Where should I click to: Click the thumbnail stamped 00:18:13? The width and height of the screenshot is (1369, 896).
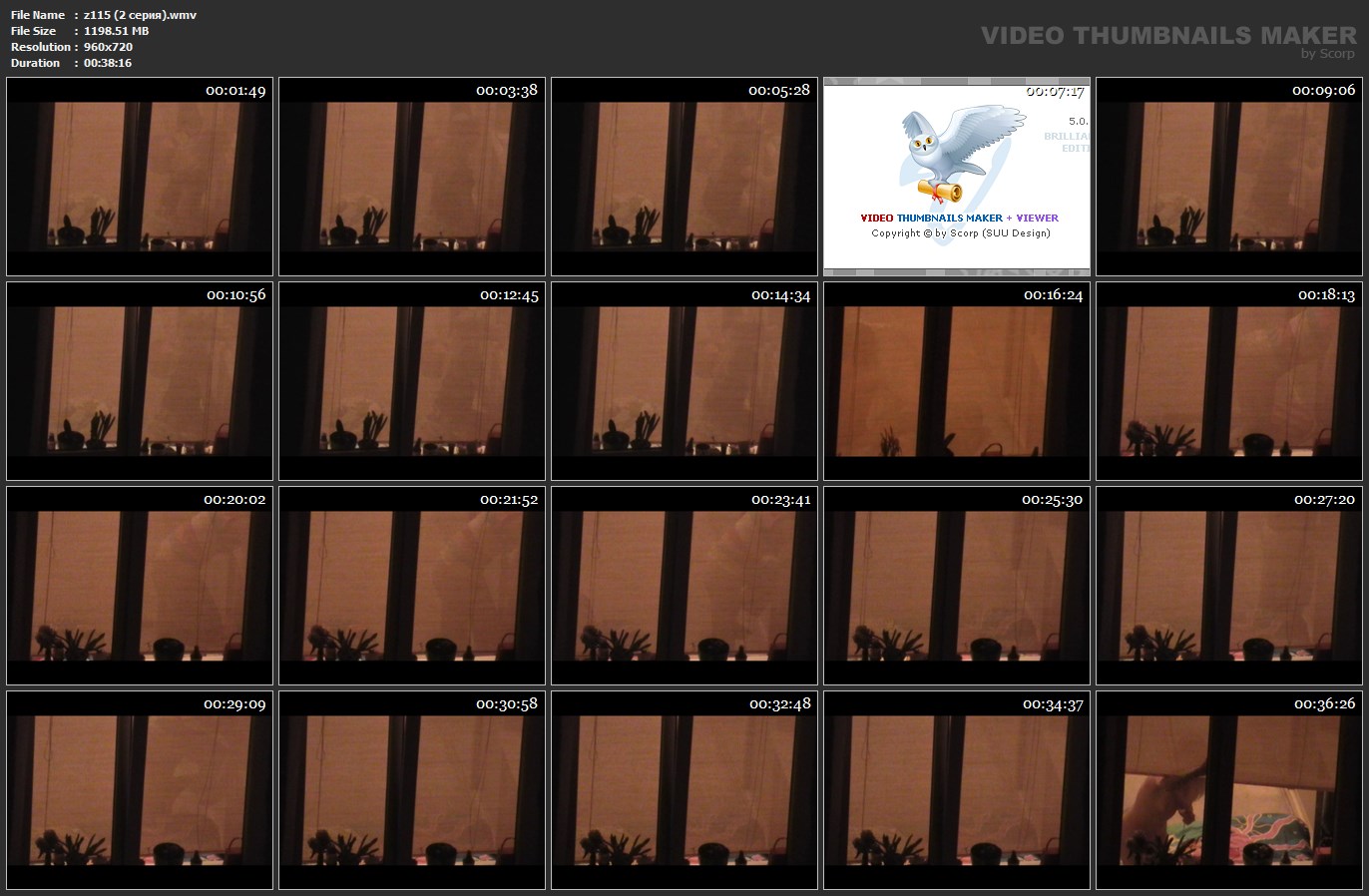point(1229,381)
